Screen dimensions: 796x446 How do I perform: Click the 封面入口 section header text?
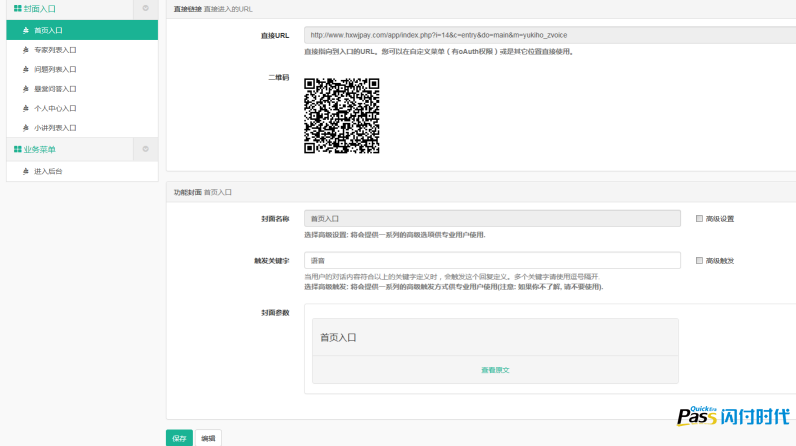pos(40,9)
